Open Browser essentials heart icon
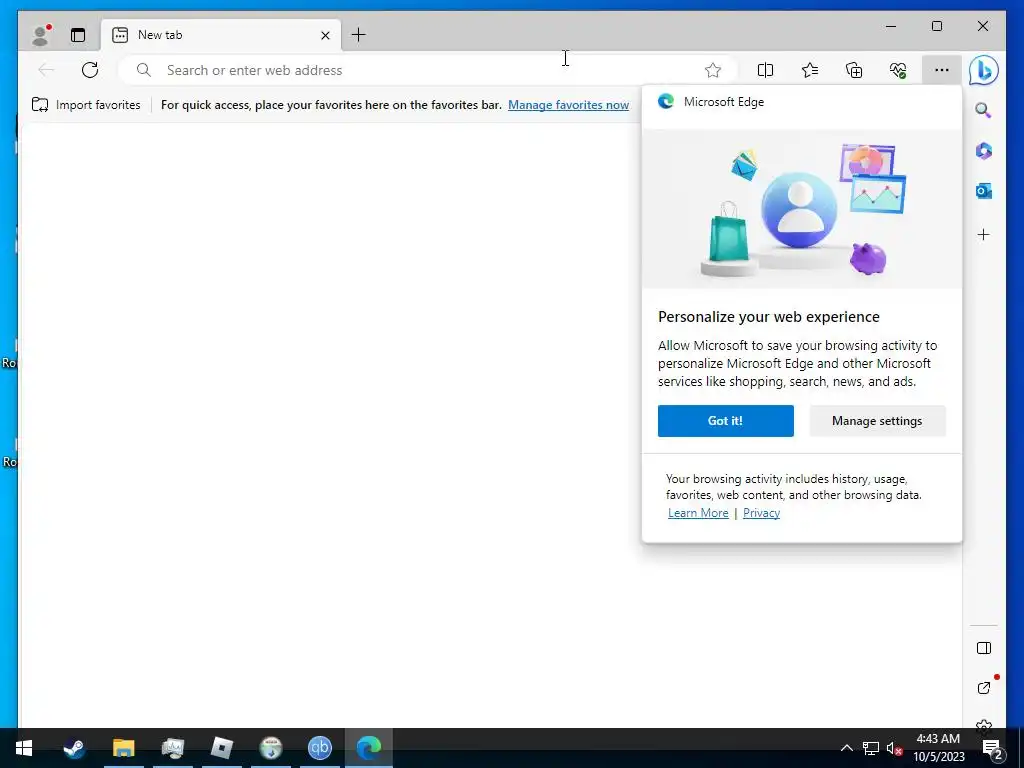This screenshot has width=1024, height=768. click(x=898, y=70)
